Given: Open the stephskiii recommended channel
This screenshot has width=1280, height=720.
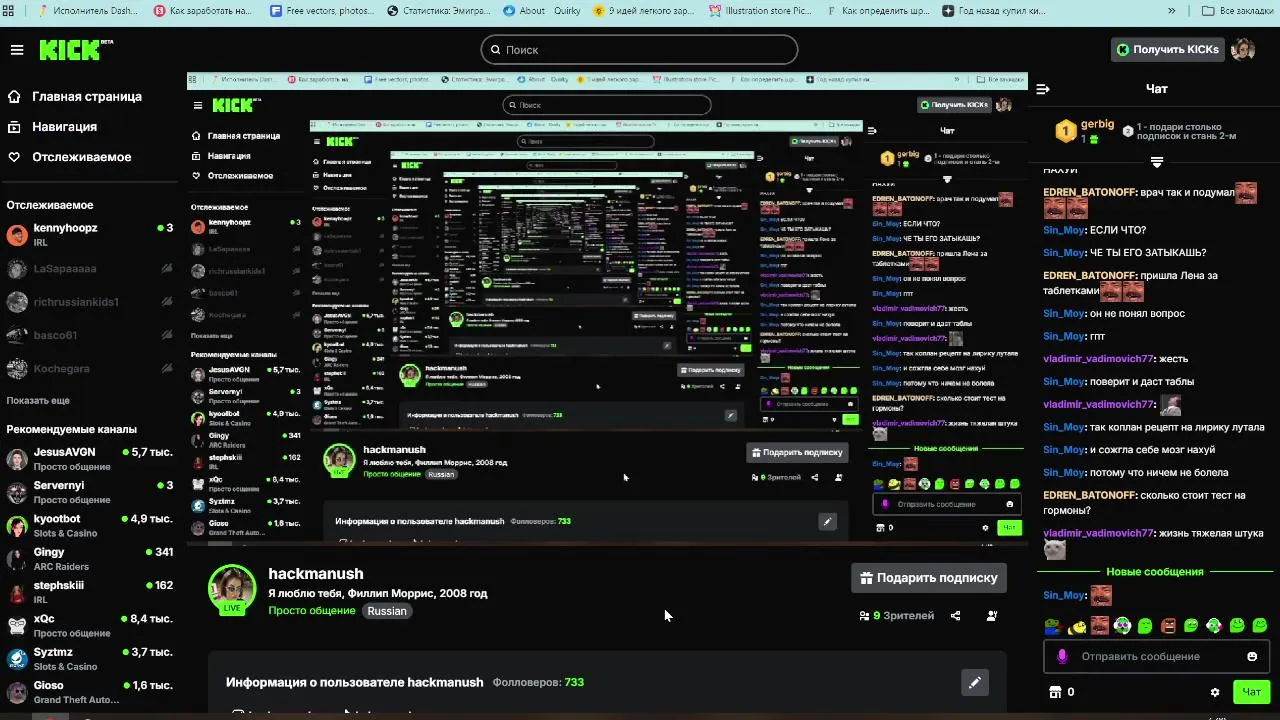Looking at the screenshot, I should pyautogui.click(x=90, y=592).
